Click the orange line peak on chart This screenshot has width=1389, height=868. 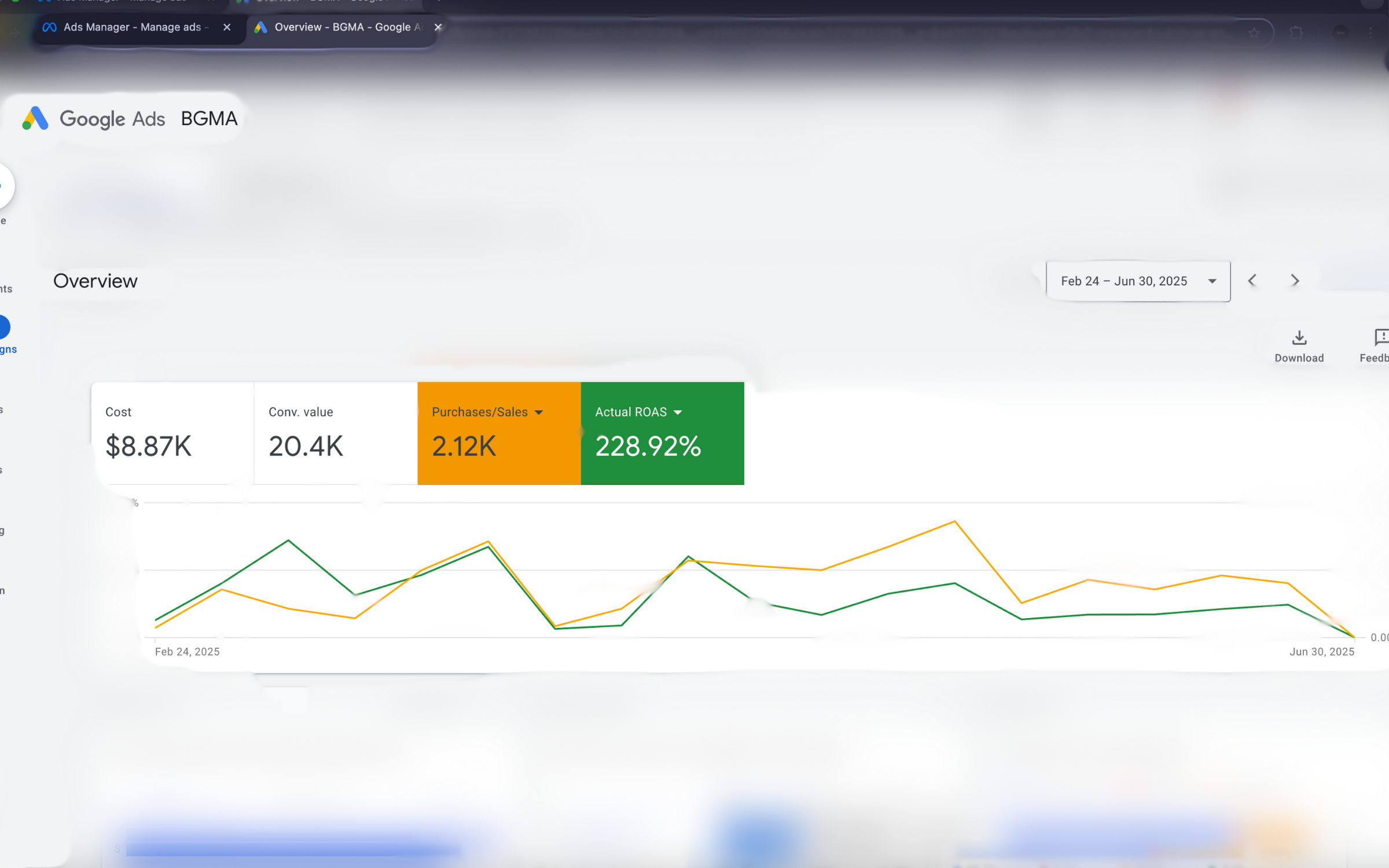point(954,522)
